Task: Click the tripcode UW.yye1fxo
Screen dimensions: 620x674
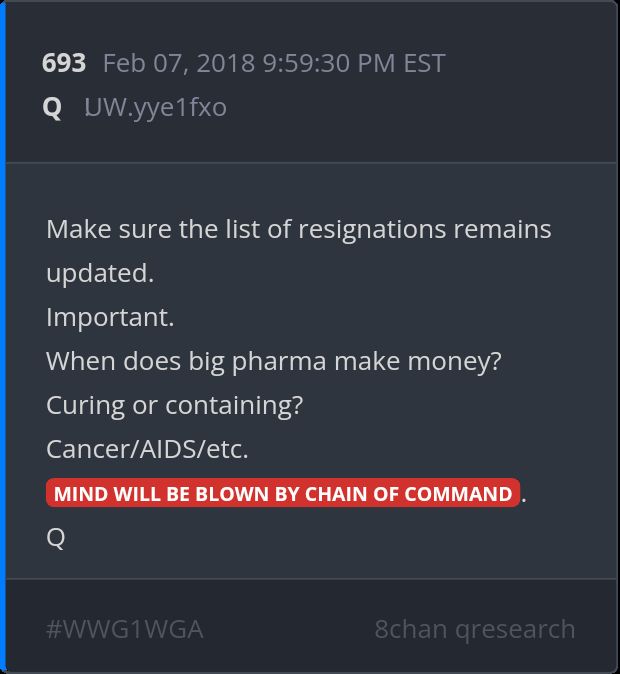Action: pos(155,107)
